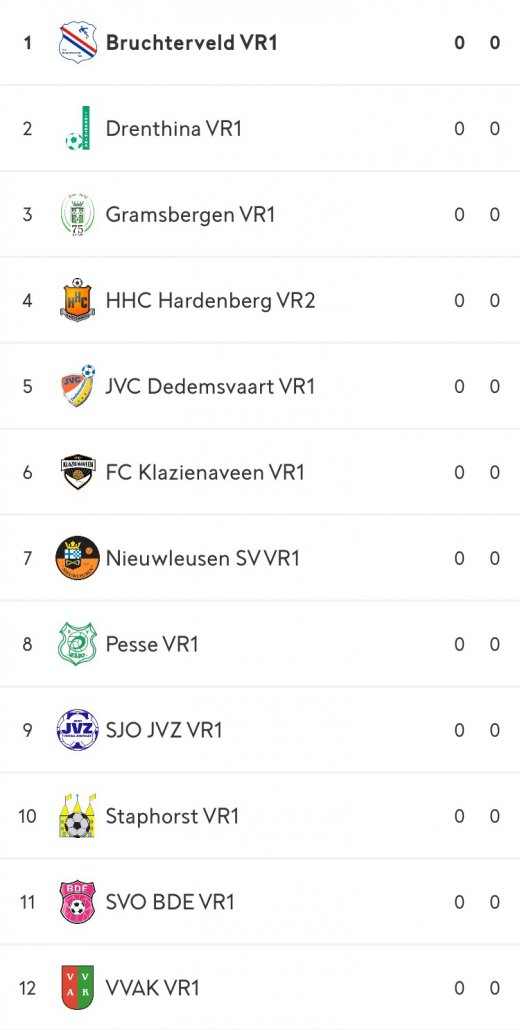Click the SJO JVZ blue round logo
Image resolution: width=520 pixels, height=1030 pixels.
[x=77, y=730]
